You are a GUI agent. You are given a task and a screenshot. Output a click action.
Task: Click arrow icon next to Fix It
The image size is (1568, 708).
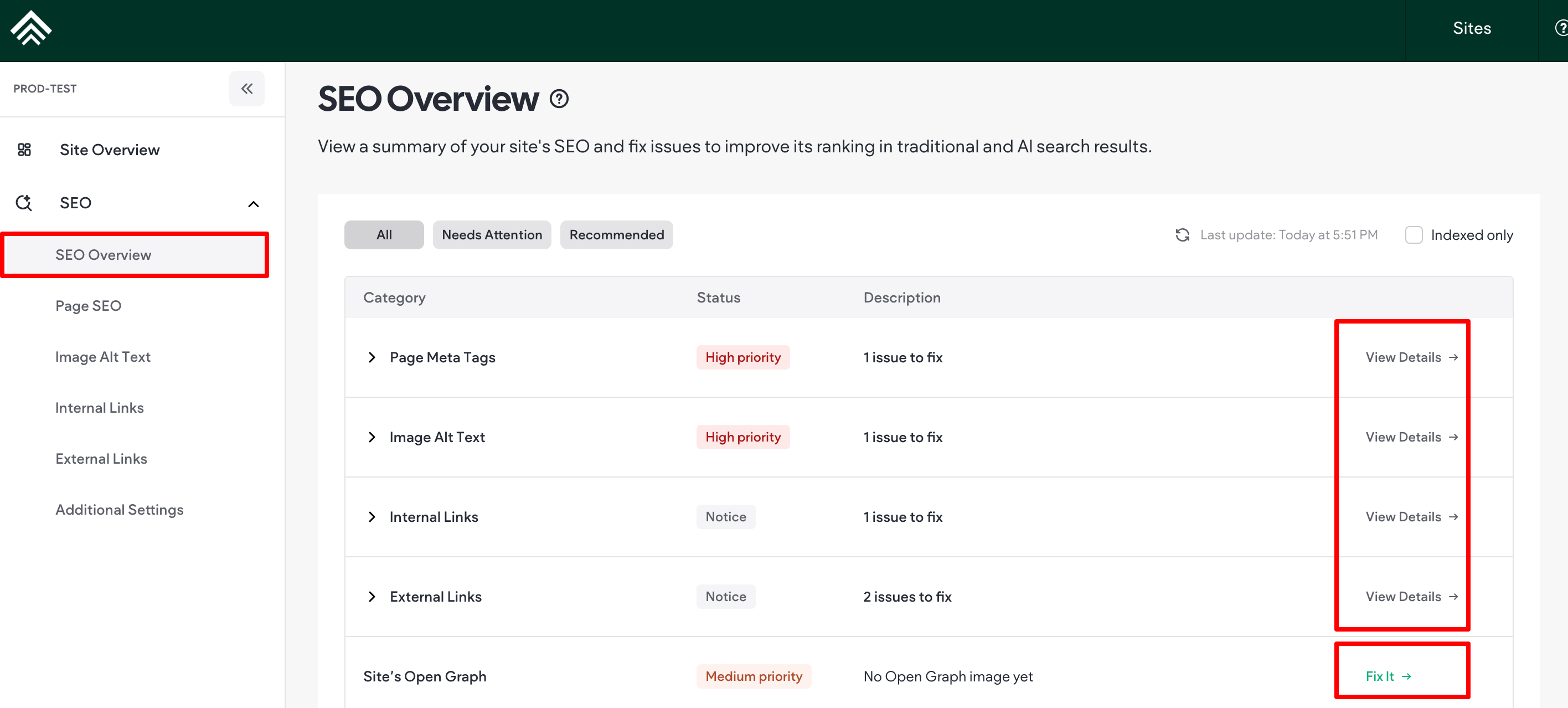(1407, 676)
